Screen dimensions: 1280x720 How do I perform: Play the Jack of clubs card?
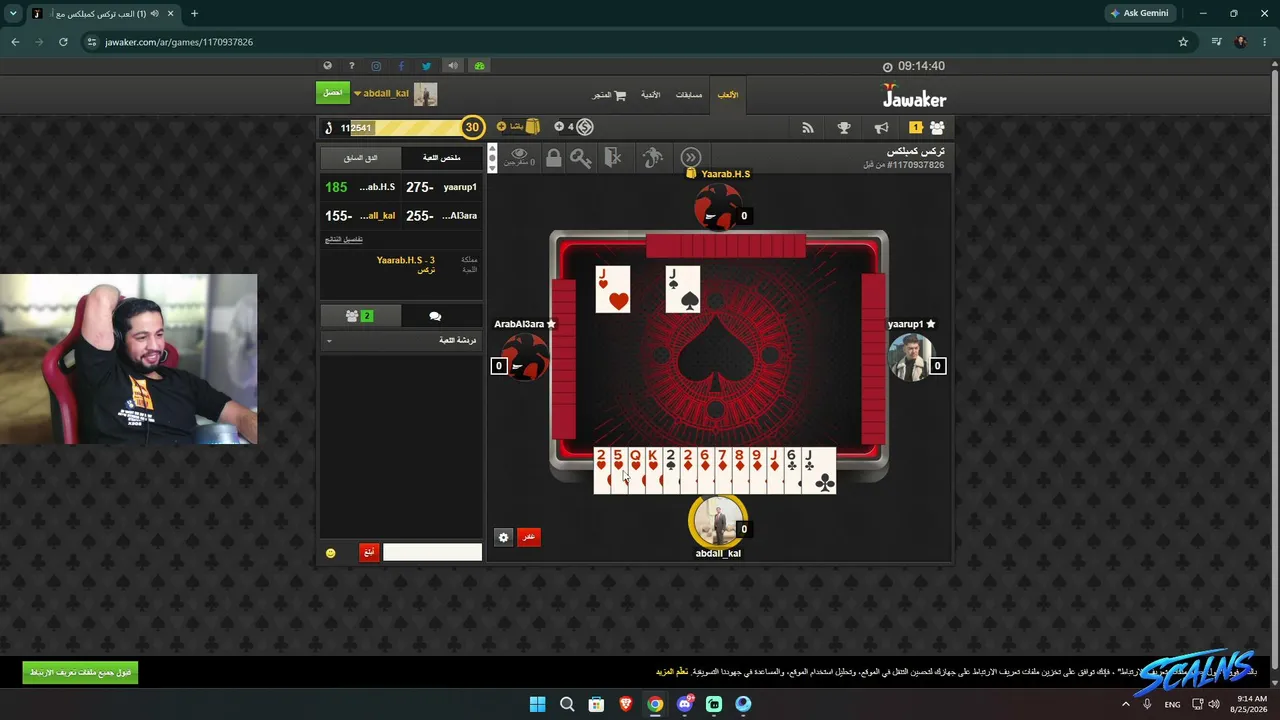coord(818,470)
